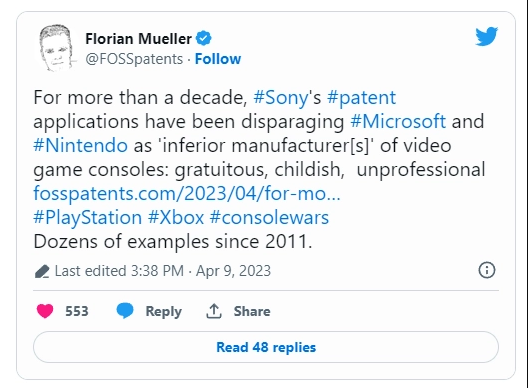Open the #Nintendo hashtag
This screenshot has height=388, width=528.
point(80,146)
